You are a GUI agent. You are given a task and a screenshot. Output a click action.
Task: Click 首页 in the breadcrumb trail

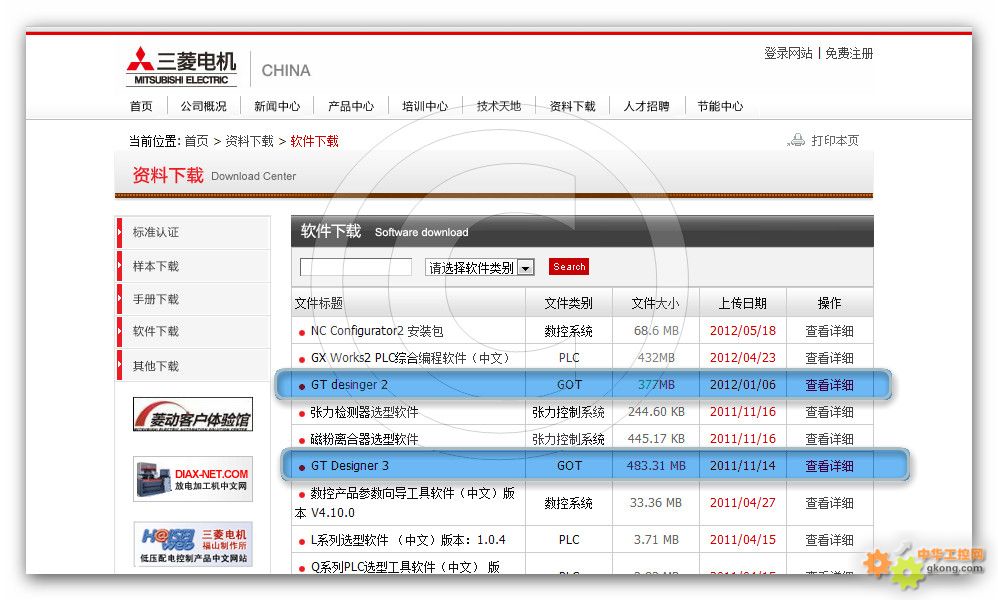click(197, 141)
